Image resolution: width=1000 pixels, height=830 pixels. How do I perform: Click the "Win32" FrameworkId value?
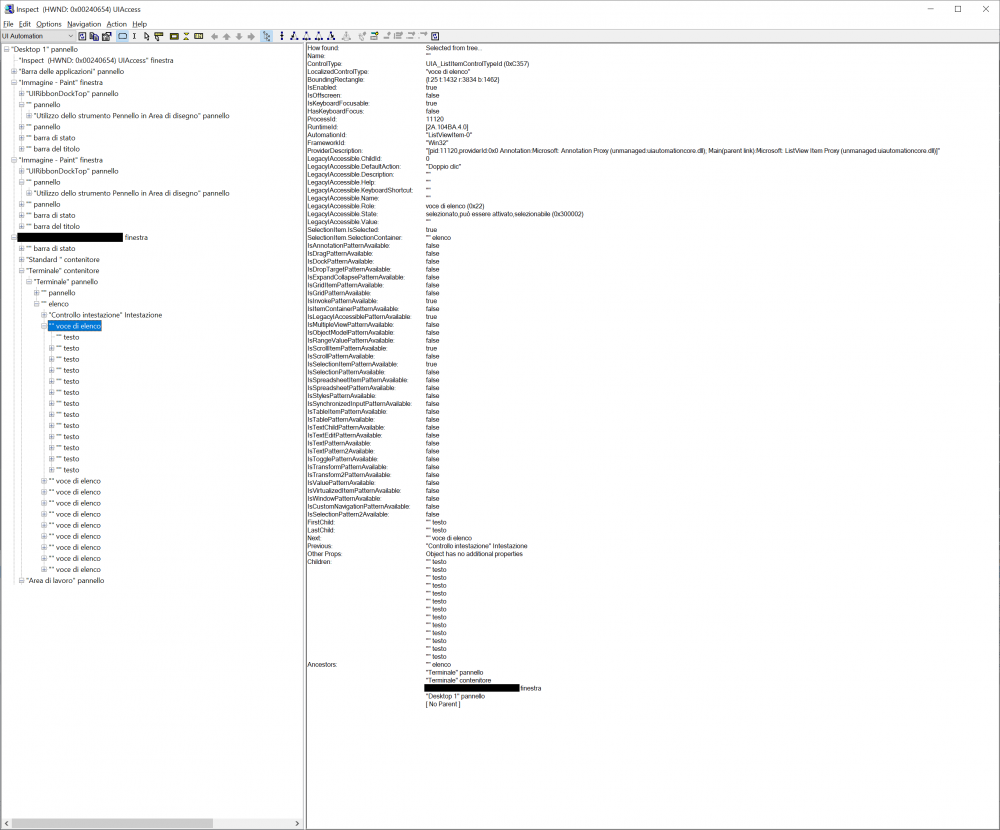437,143
